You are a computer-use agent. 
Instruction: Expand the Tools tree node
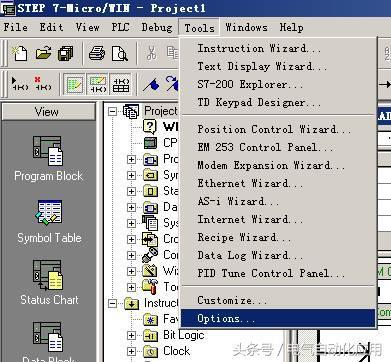click(x=131, y=287)
